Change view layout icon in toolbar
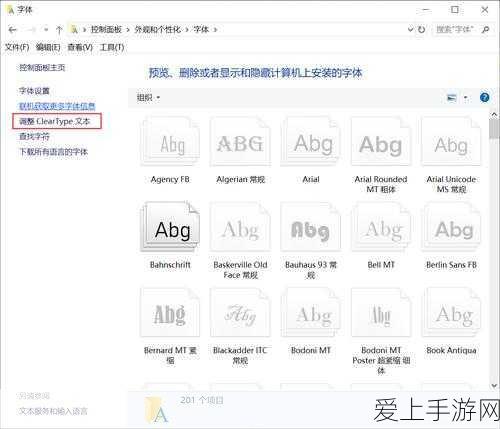500x429 pixels. [452, 98]
